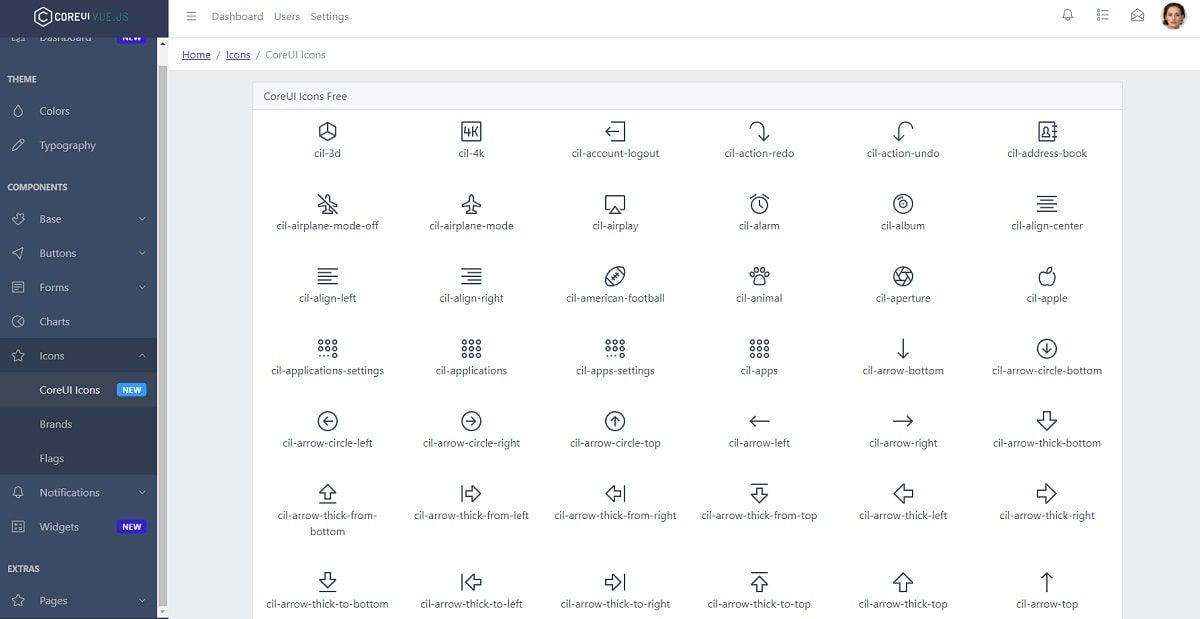Viewport: 1200px width, 619px height.
Task: Select the cil-apple icon
Action: [x=1047, y=276]
